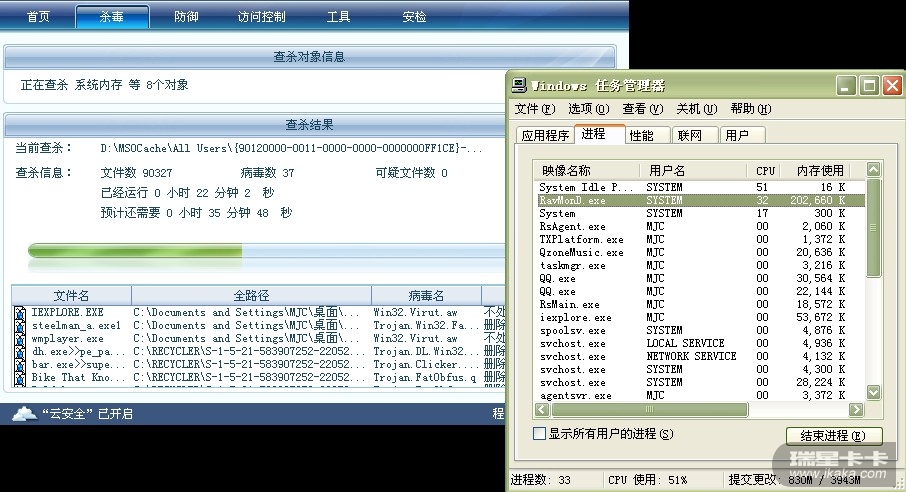Sort scan results by 文件名 column
This screenshot has width=906, height=492.
coord(72,295)
